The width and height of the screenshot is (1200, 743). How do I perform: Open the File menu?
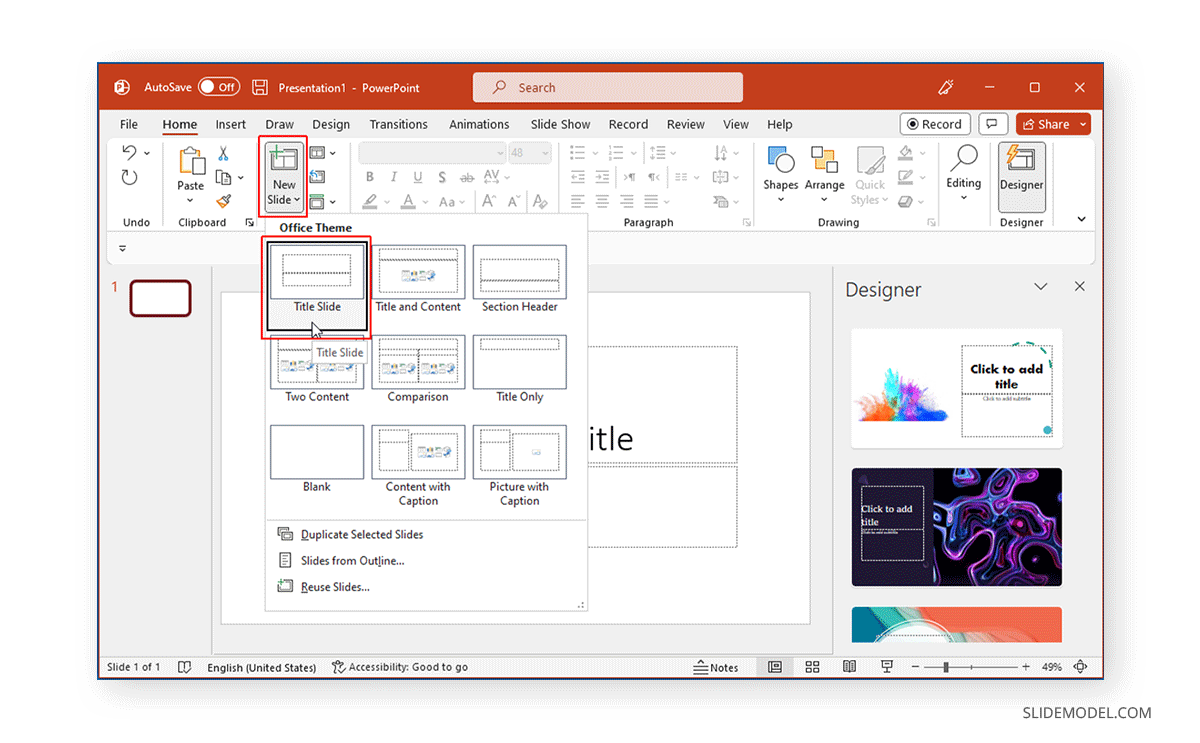click(x=128, y=124)
